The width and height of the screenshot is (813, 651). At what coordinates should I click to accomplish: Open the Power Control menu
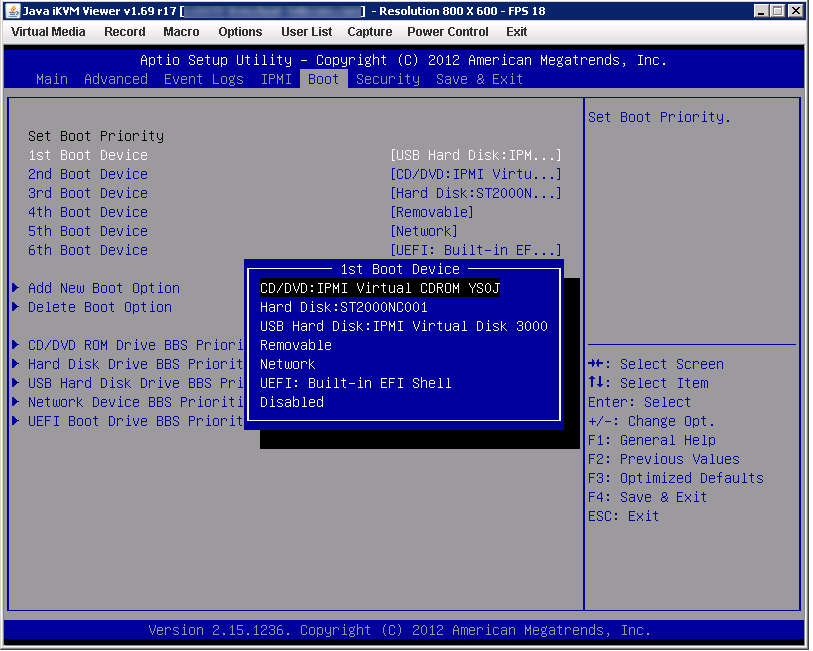tap(447, 32)
